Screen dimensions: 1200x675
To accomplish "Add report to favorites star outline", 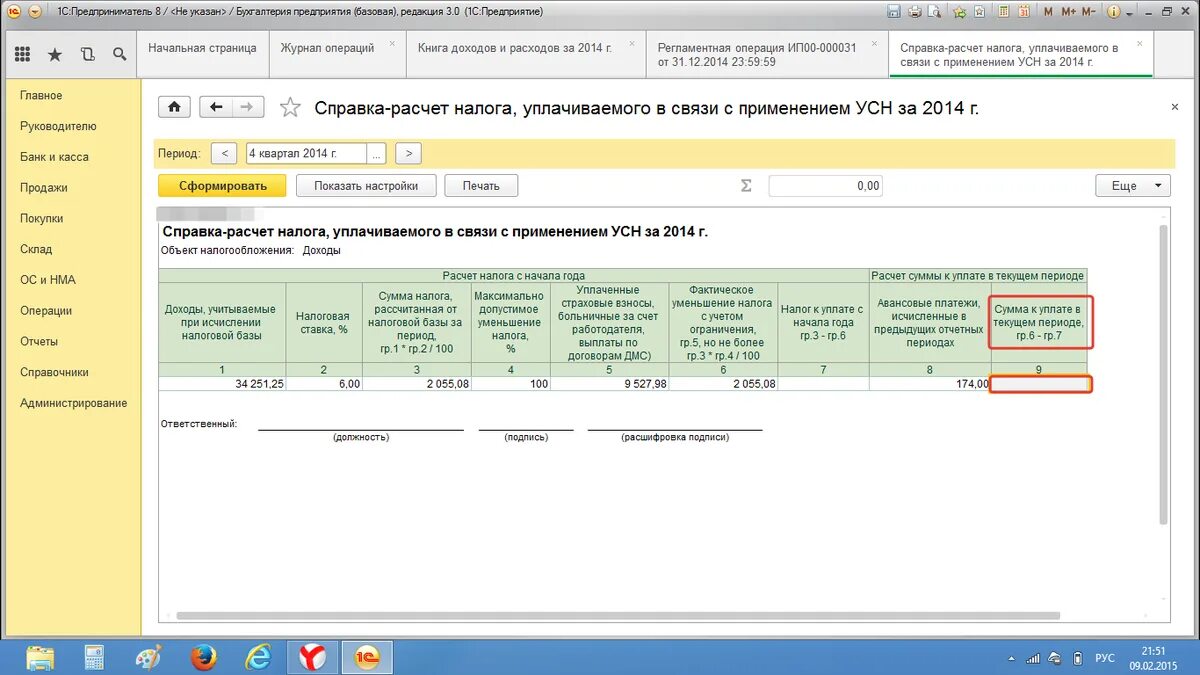I will tap(290, 107).
